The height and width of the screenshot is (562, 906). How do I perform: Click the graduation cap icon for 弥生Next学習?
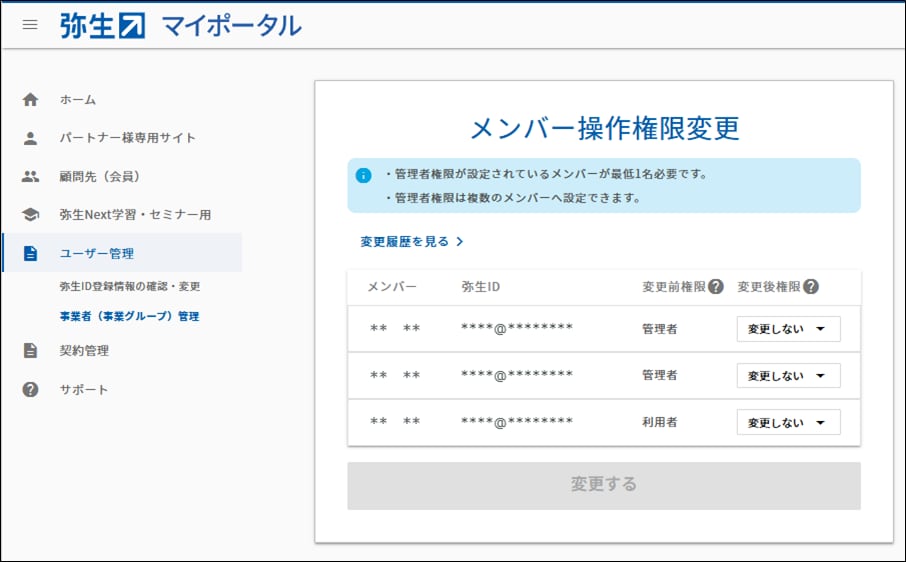(x=30, y=215)
